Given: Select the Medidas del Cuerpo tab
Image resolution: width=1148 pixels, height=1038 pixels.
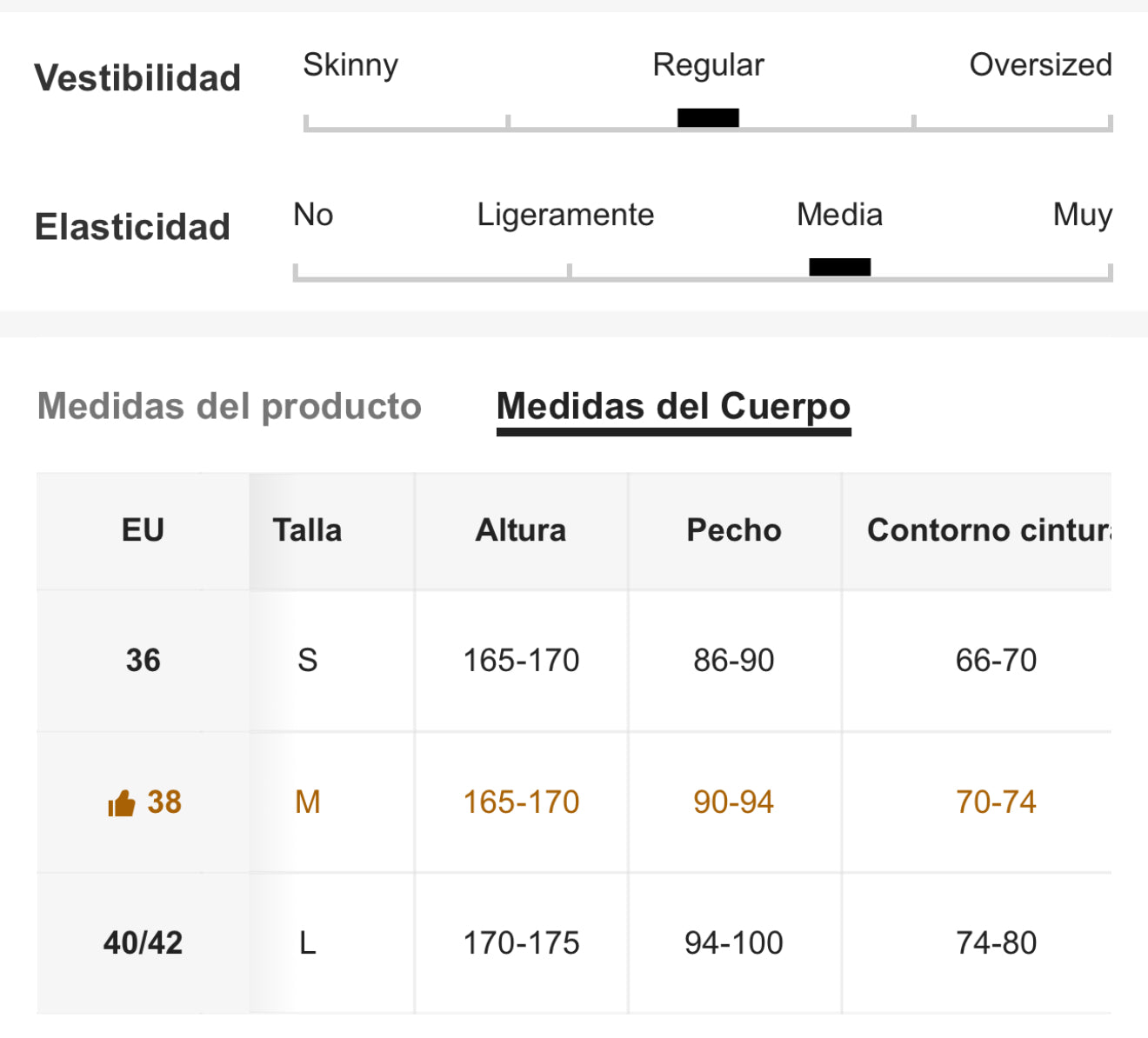Looking at the screenshot, I should coord(673,406).
